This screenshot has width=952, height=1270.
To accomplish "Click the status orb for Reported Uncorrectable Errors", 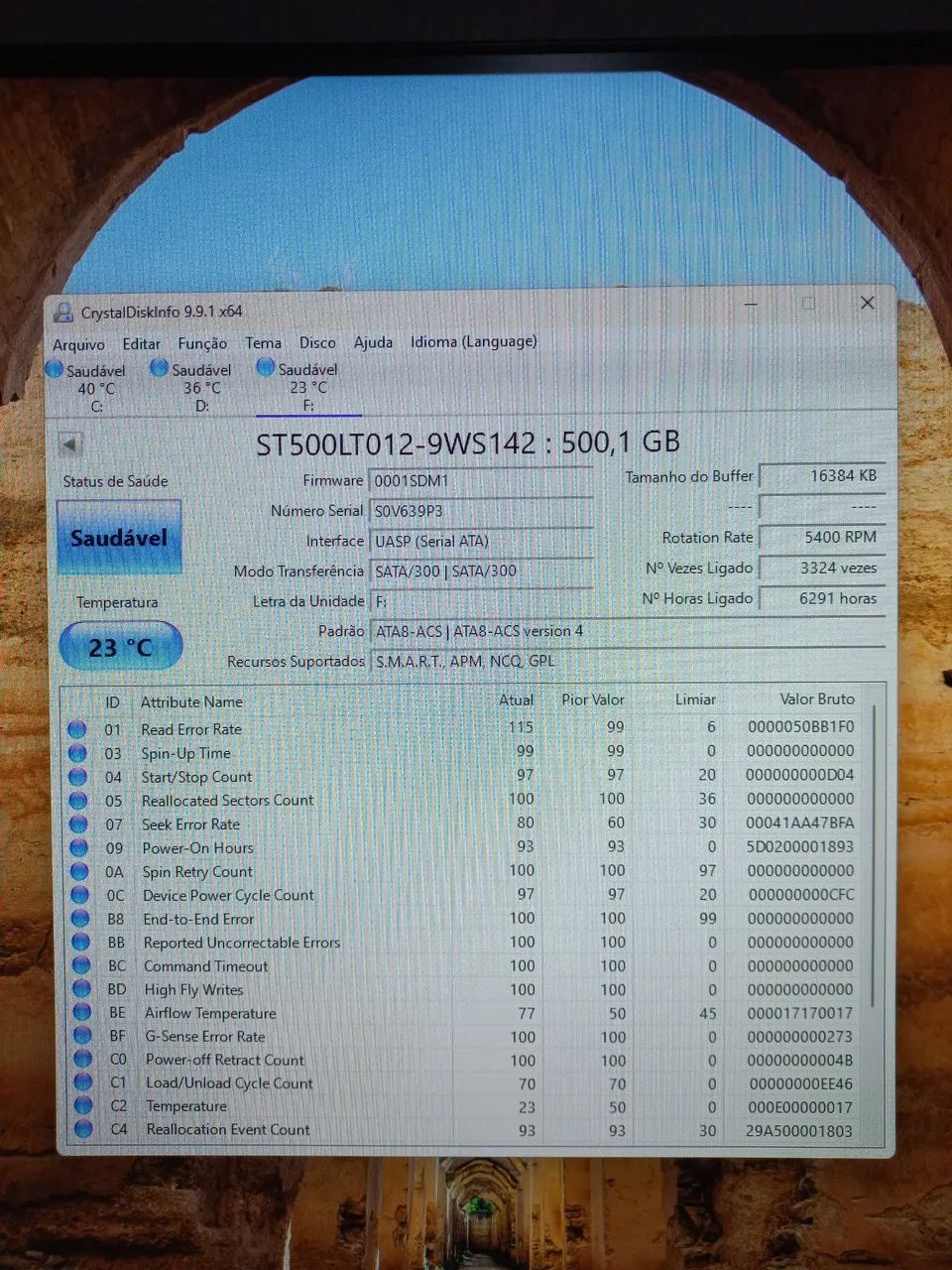I will [x=81, y=943].
